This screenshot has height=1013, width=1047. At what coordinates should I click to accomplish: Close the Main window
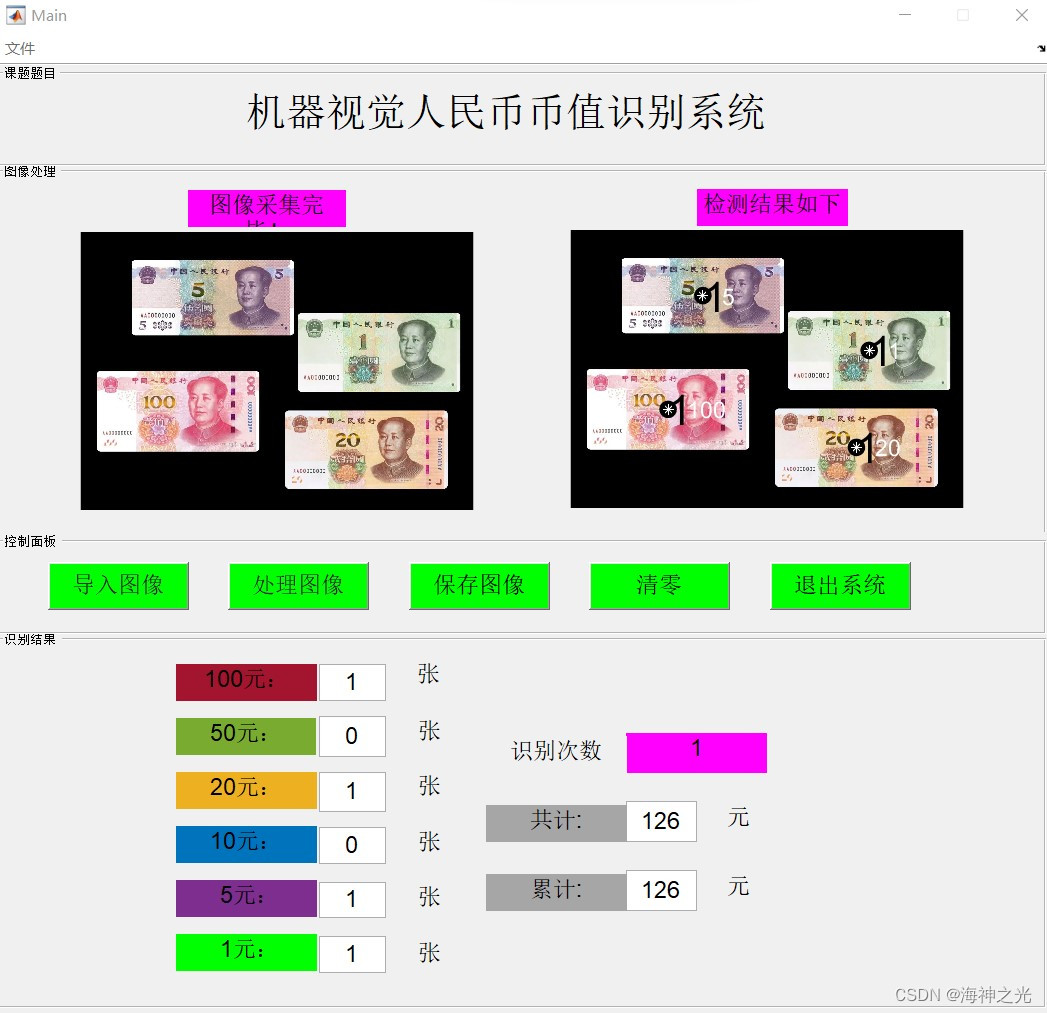coord(1022,15)
